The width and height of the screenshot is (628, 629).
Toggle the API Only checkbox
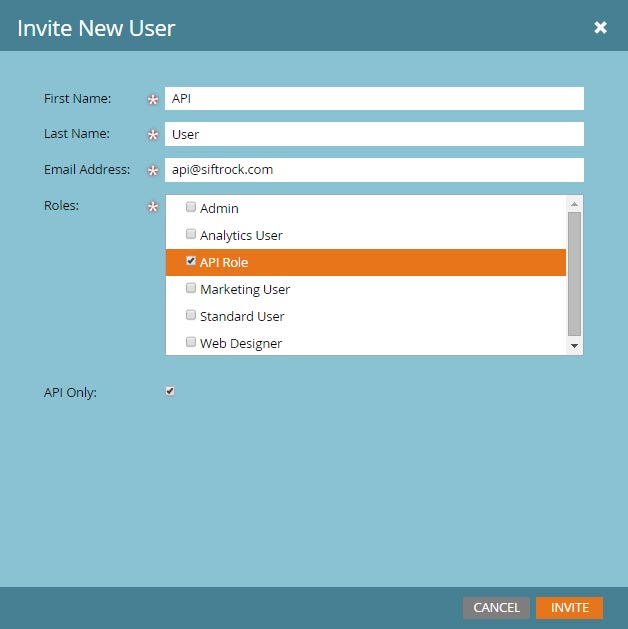click(x=170, y=391)
